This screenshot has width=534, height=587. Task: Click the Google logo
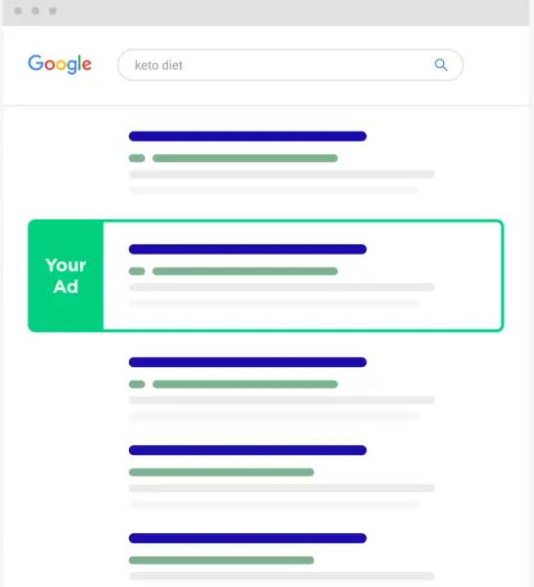[60, 64]
